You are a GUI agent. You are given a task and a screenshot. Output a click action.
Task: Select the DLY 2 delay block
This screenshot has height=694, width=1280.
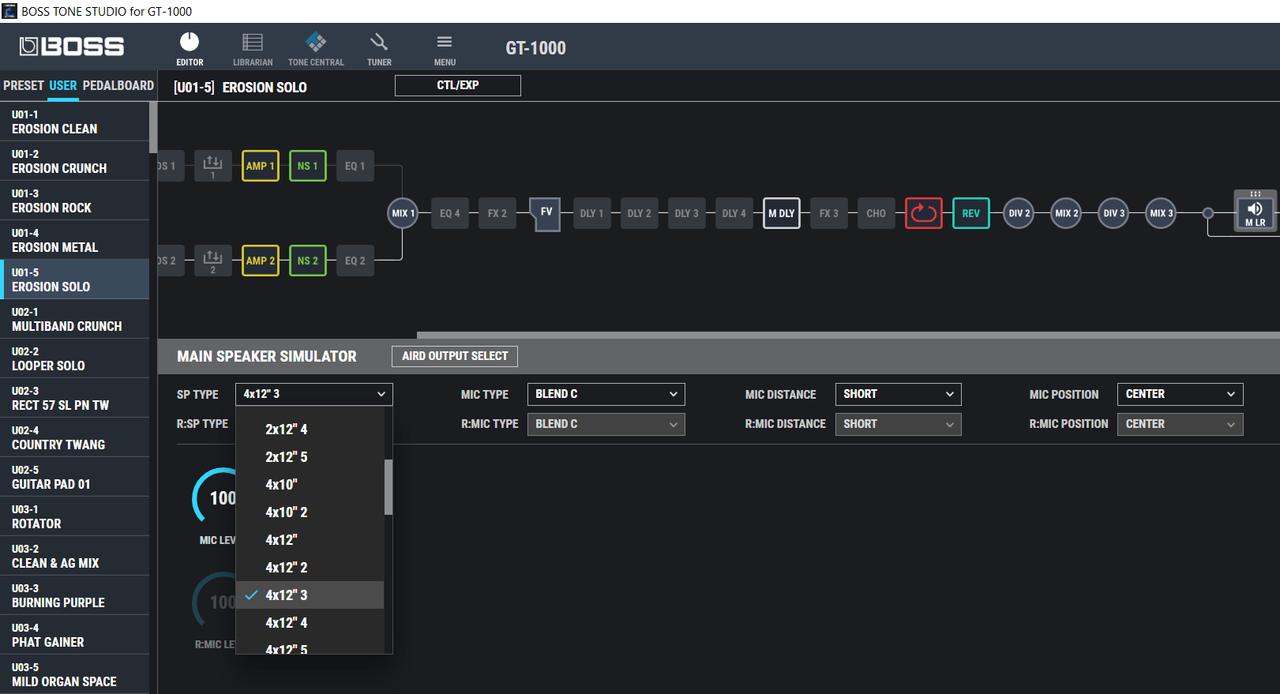639,213
